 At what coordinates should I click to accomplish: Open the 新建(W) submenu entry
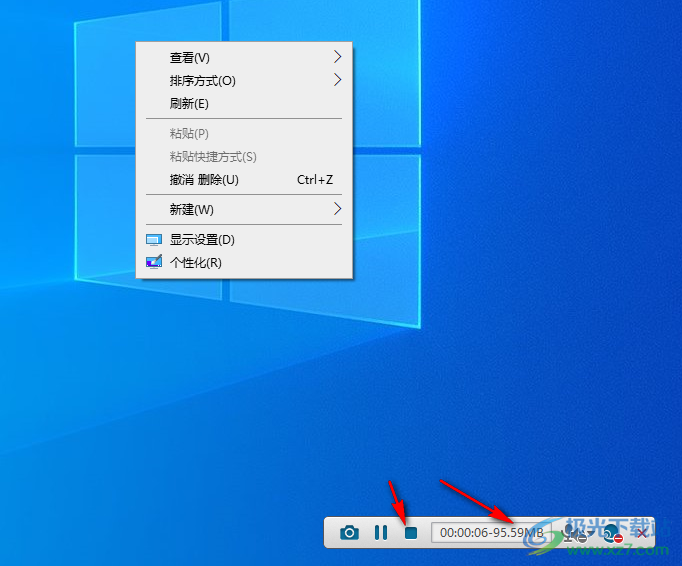[244, 210]
